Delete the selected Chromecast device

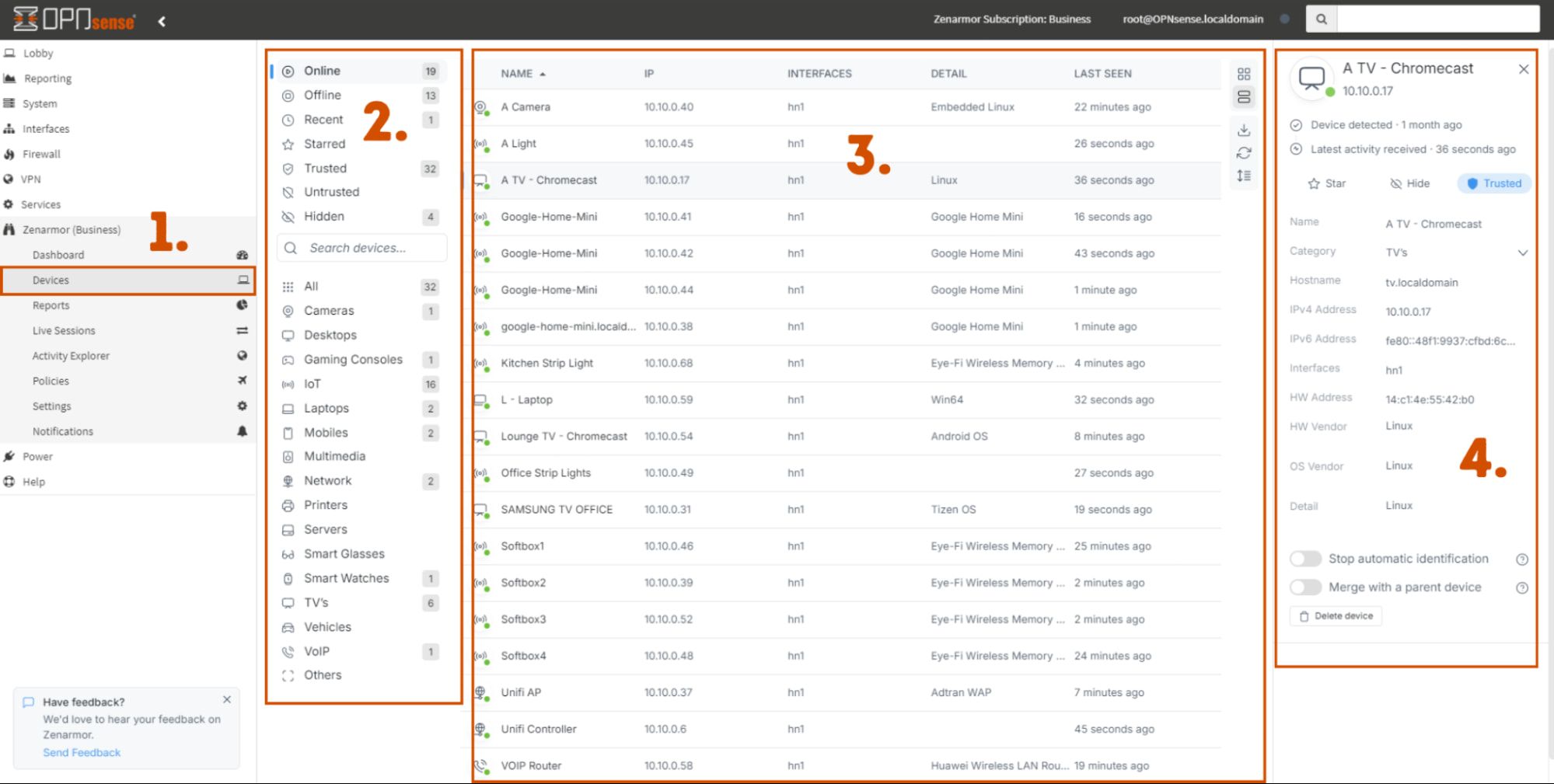point(1335,615)
